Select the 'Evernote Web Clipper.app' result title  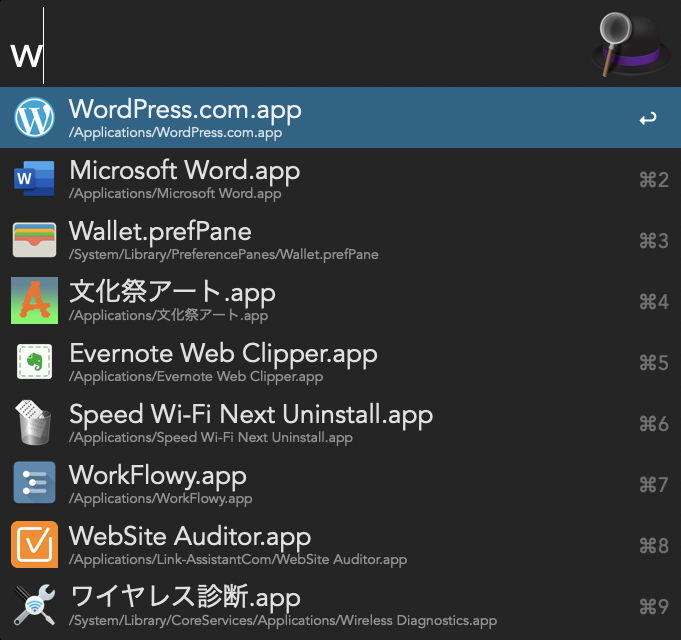[x=223, y=354]
